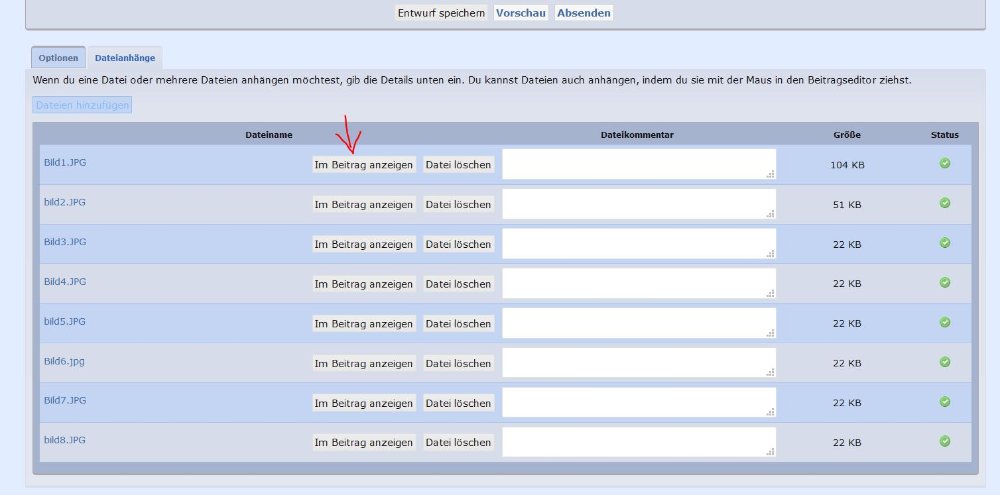1000x495 pixels.
Task: Click the resize grip on Bild6.jpg comment field
Action: [x=770, y=372]
